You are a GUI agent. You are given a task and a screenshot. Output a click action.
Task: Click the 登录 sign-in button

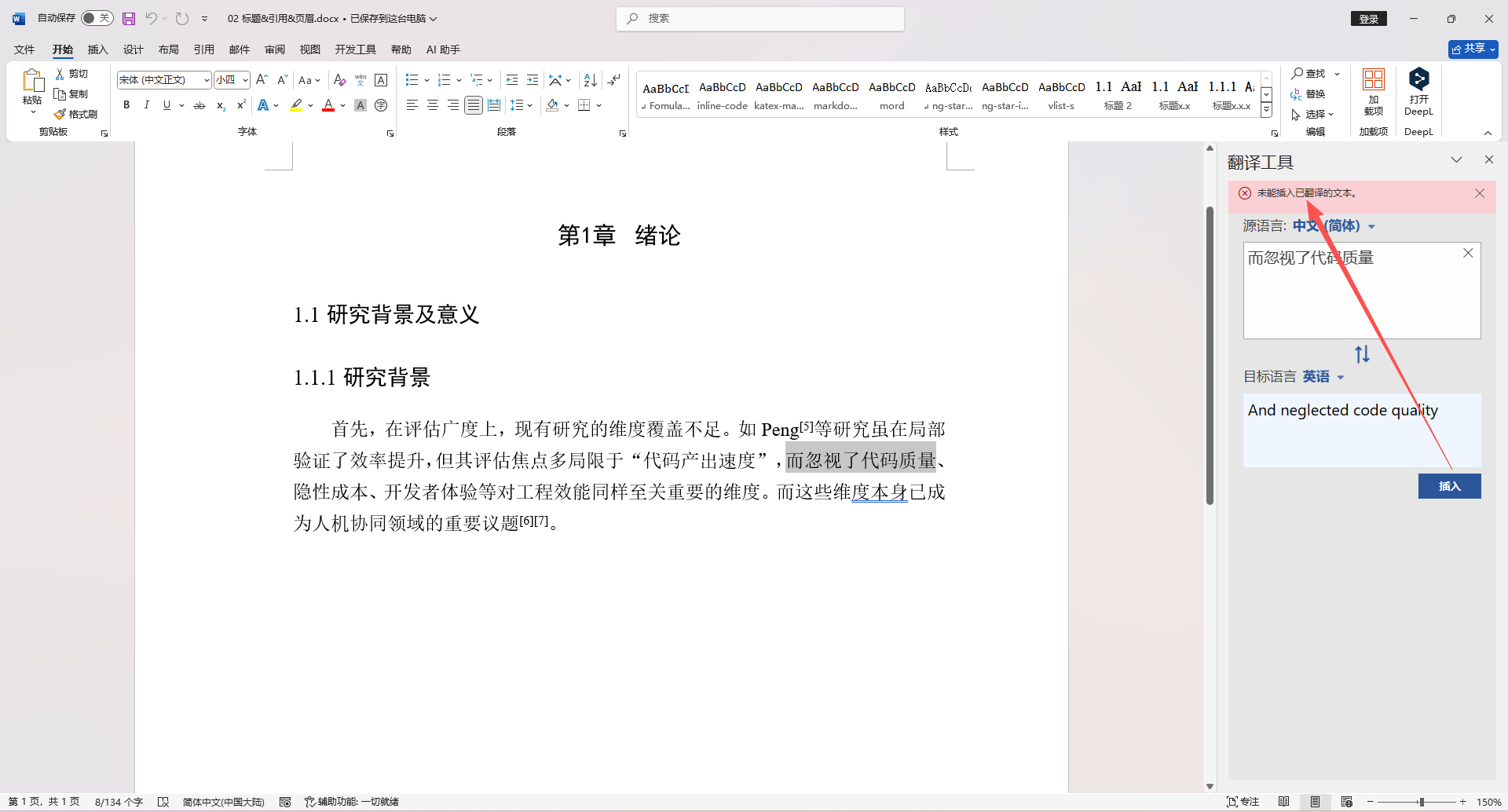click(x=1369, y=19)
